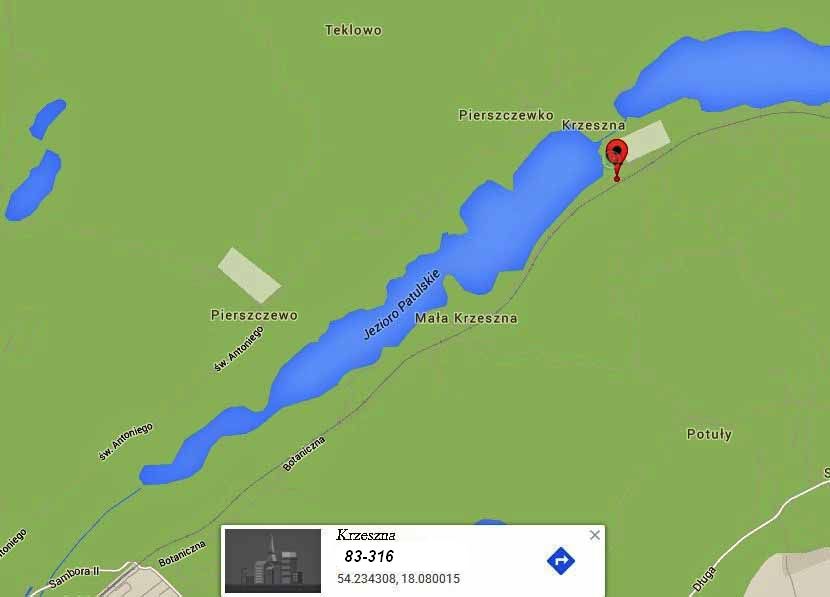Click the Krzeszna label on the map
The image size is (830, 597).
593,125
